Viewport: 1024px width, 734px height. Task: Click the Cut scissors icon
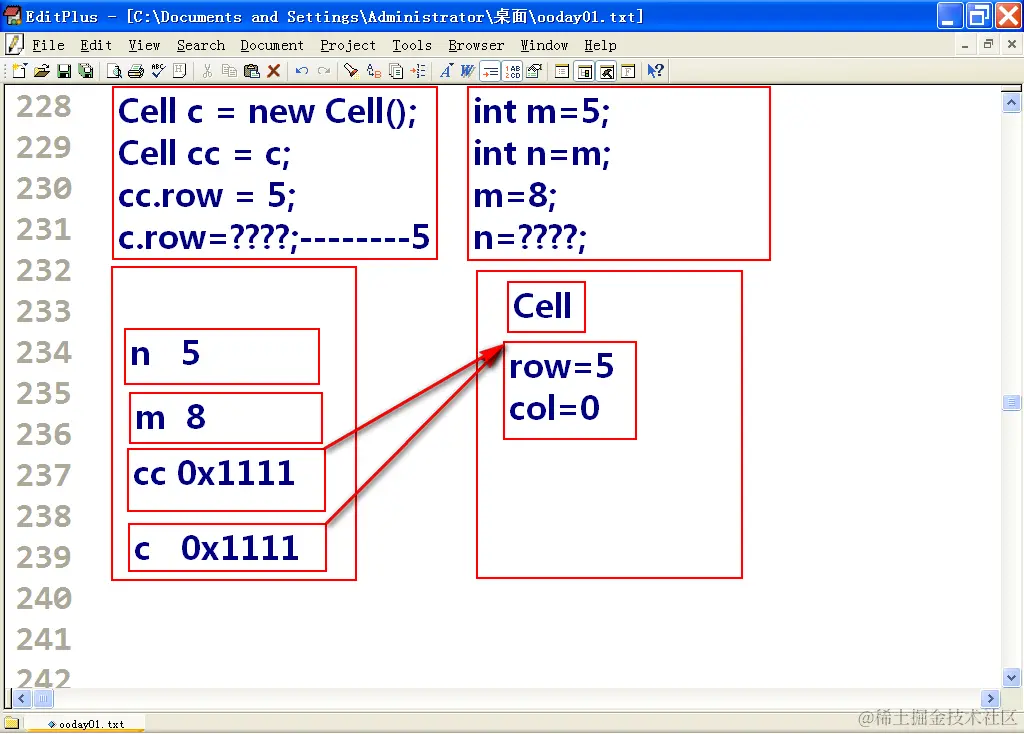(x=207, y=71)
